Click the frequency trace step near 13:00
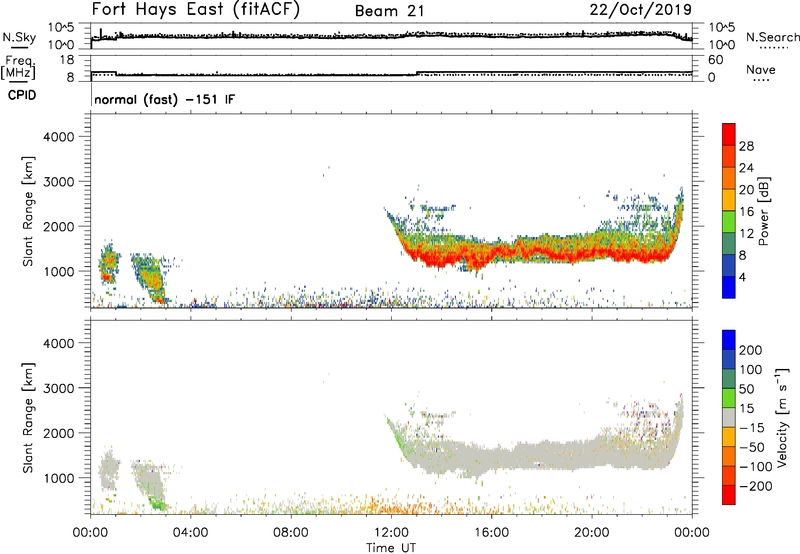The image size is (800, 554). pyautogui.click(x=417, y=73)
